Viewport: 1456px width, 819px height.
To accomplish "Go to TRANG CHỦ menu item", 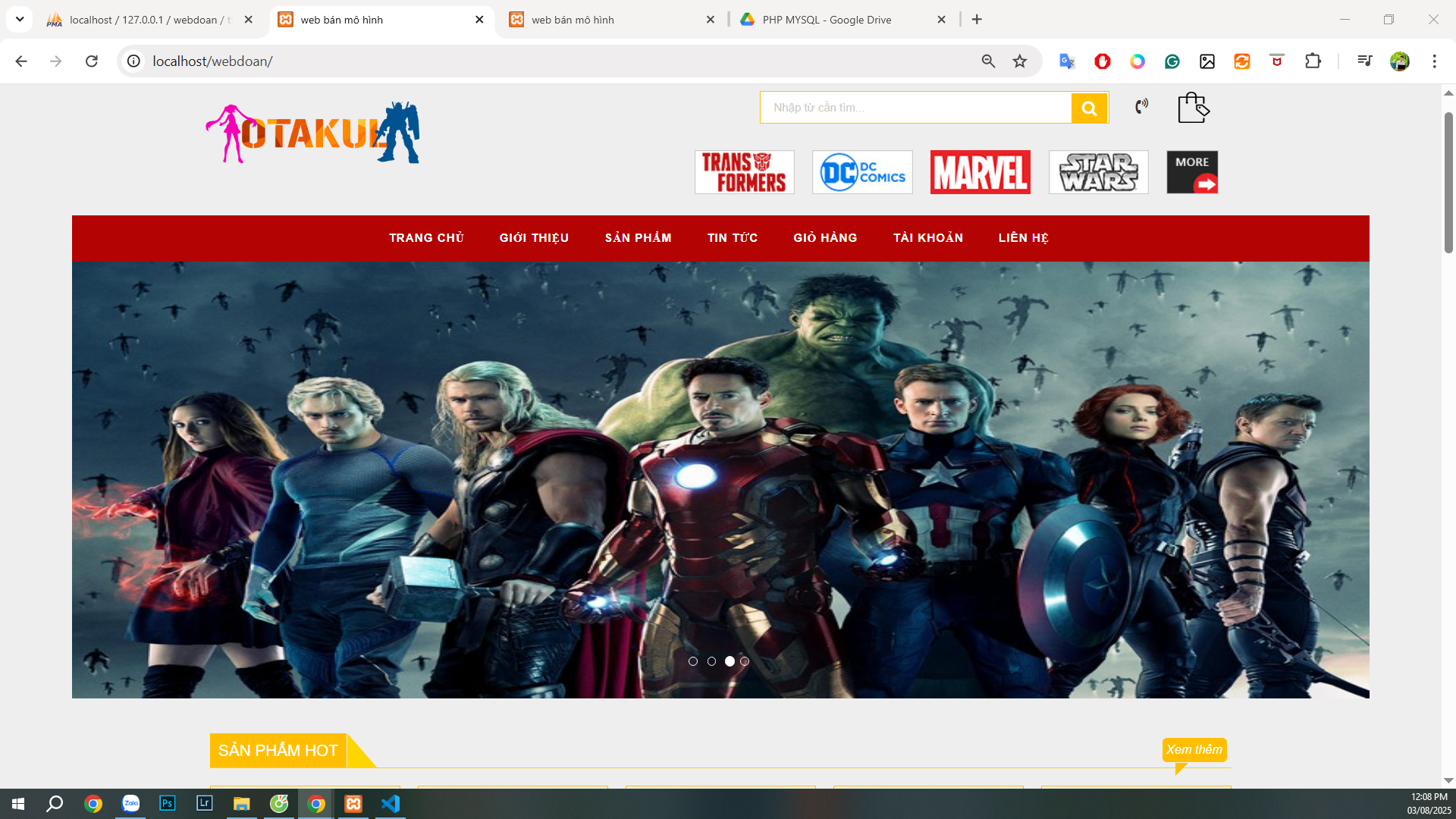I will (x=426, y=238).
